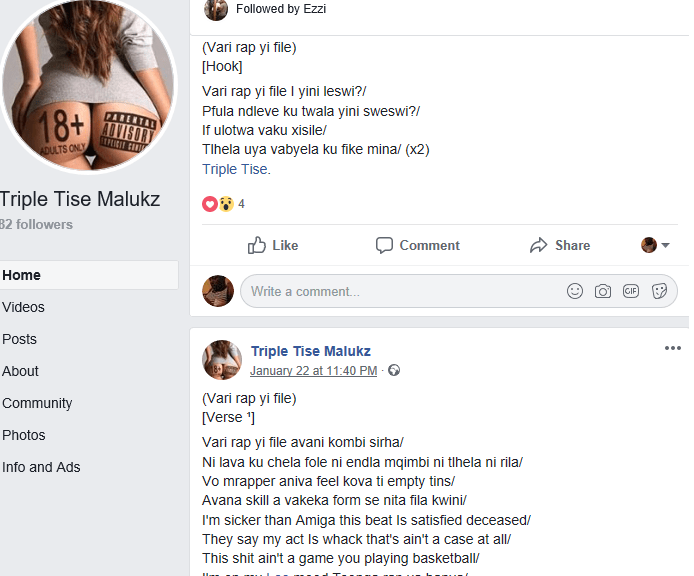Click the Triple Tise Malukz author name
Image resolution: width=694 pixels, height=576 pixels.
[x=311, y=351]
